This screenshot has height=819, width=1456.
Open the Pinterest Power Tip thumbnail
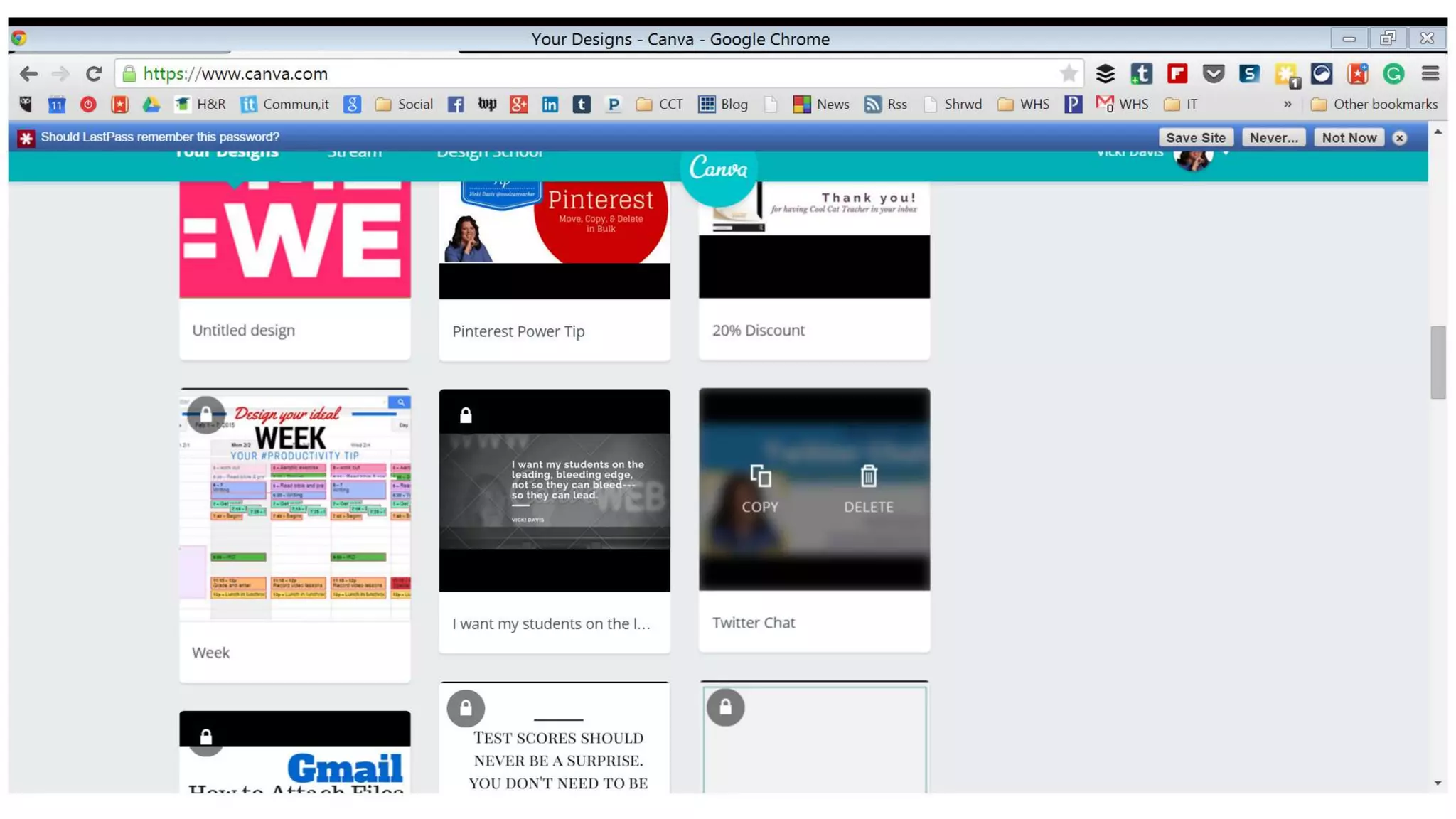[x=554, y=238]
